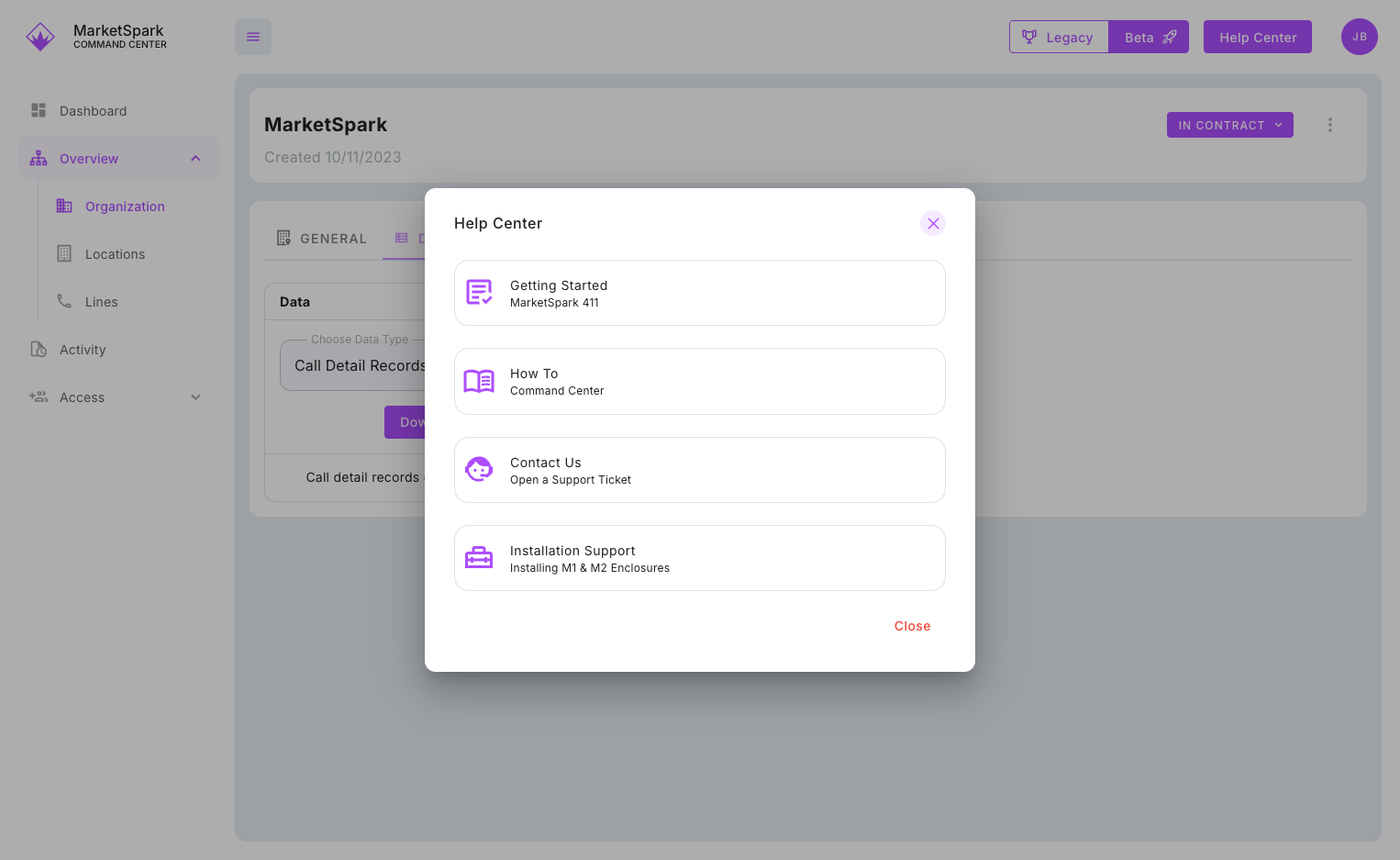
Task: Click the Lines phone icon
Action: pyautogui.click(x=64, y=301)
